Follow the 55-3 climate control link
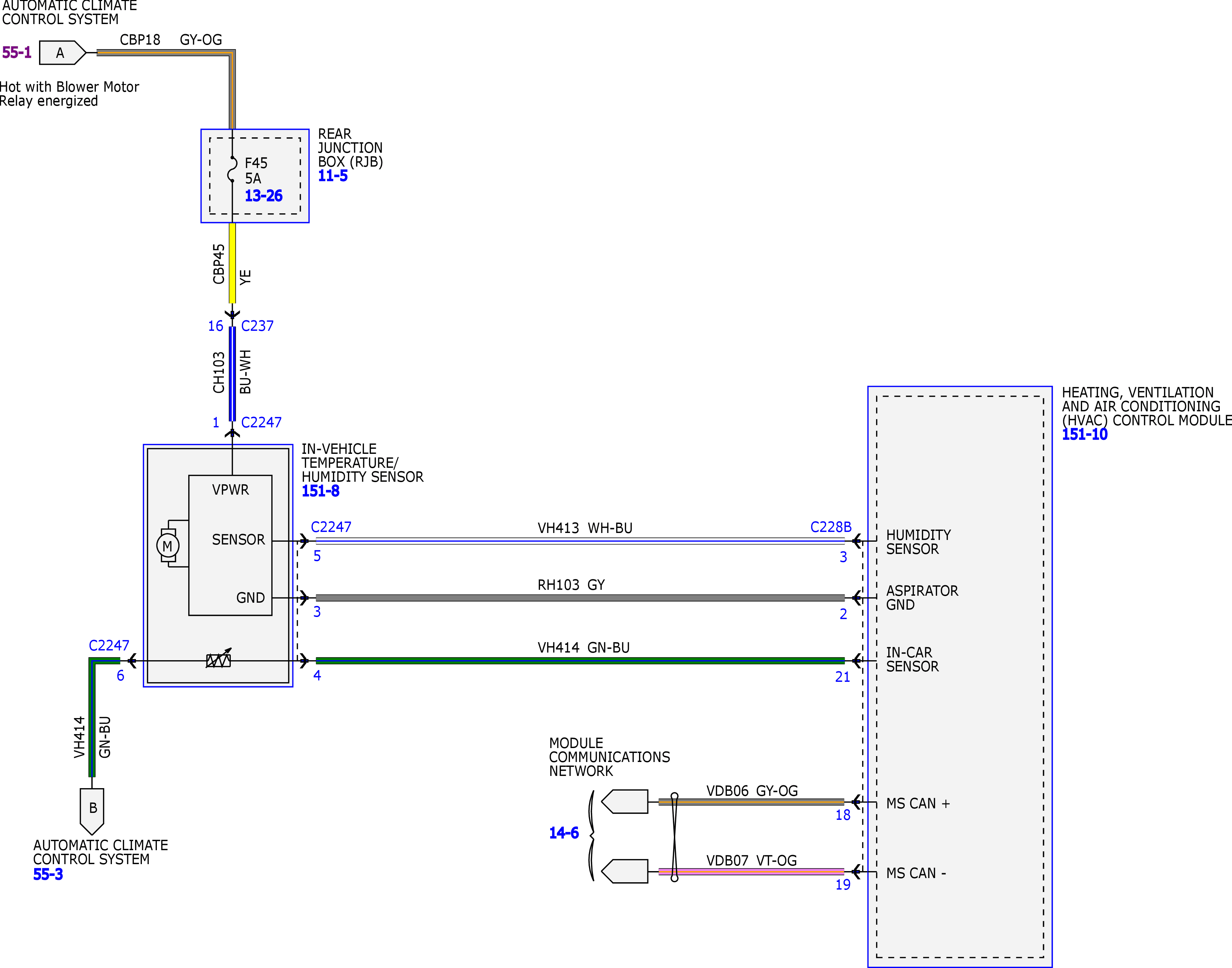This screenshot has height=968, width=1232. tap(48, 874)
